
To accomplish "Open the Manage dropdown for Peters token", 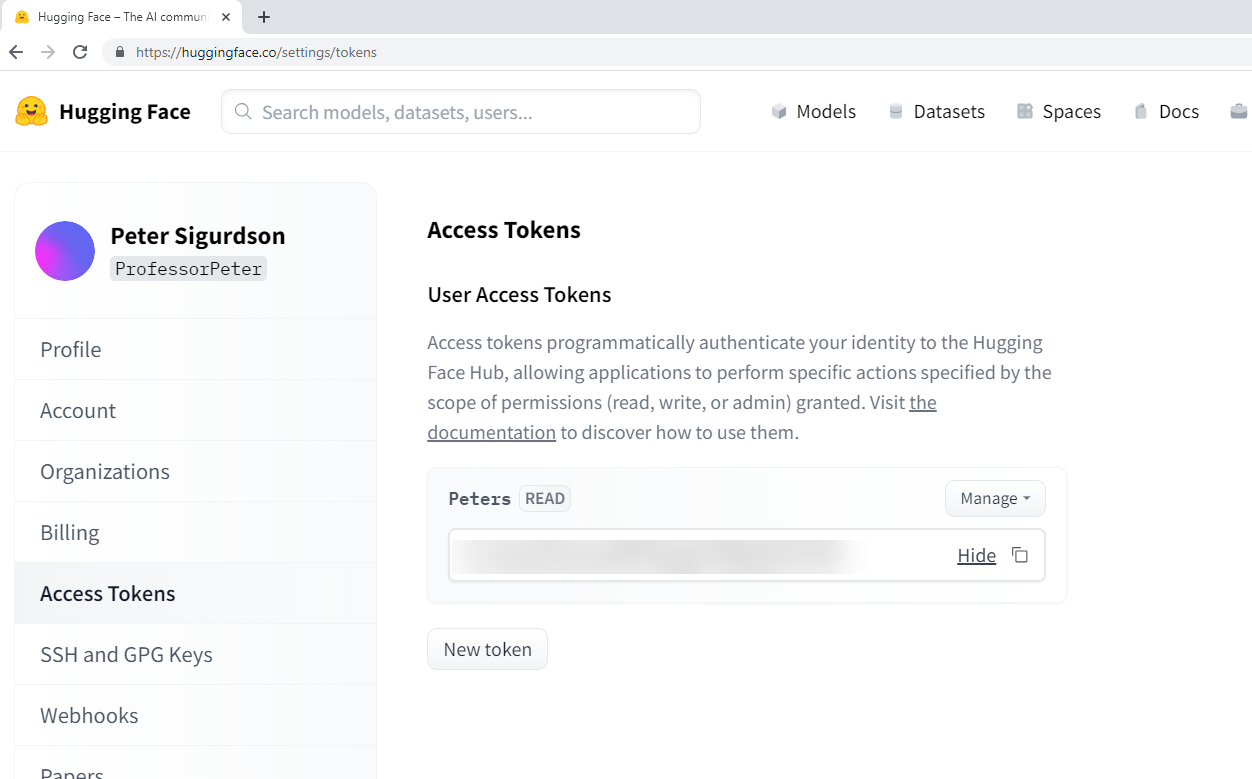I will [x=995, y=498].
